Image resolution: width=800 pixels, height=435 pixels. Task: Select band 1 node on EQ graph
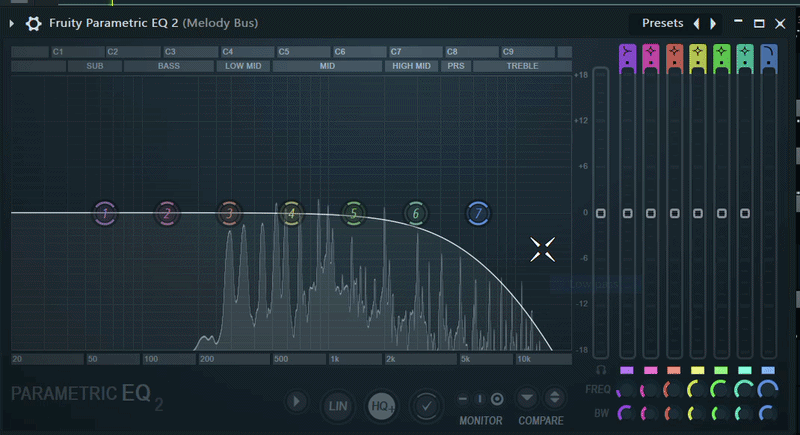pos(105,213)
